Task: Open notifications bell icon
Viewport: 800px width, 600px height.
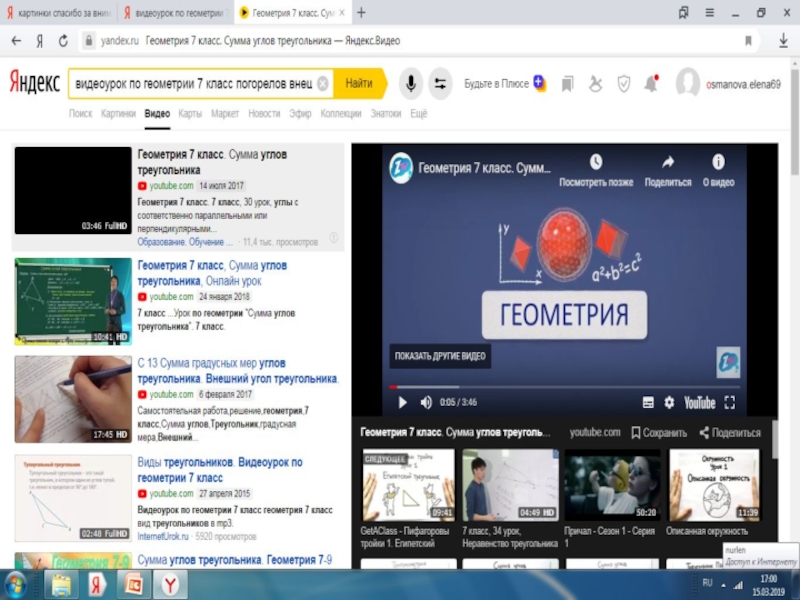Action: coord(652,83)
